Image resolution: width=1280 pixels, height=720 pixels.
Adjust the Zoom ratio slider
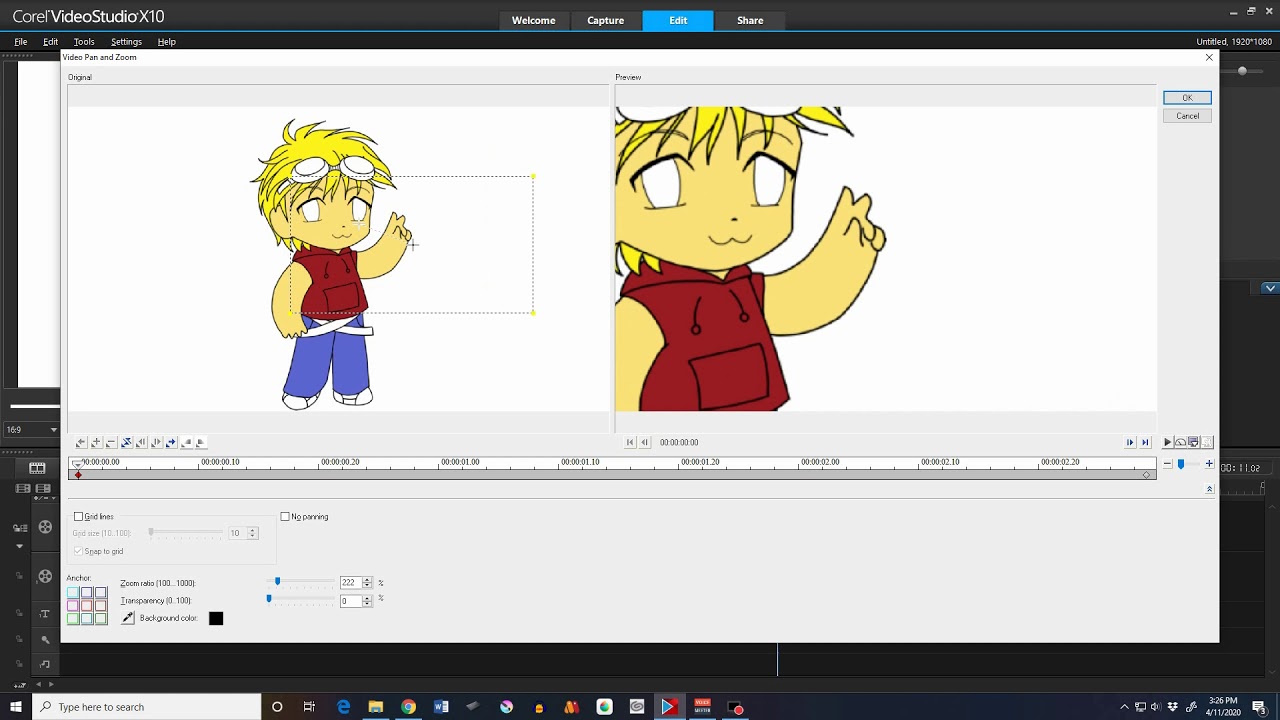tap(278, 581)
